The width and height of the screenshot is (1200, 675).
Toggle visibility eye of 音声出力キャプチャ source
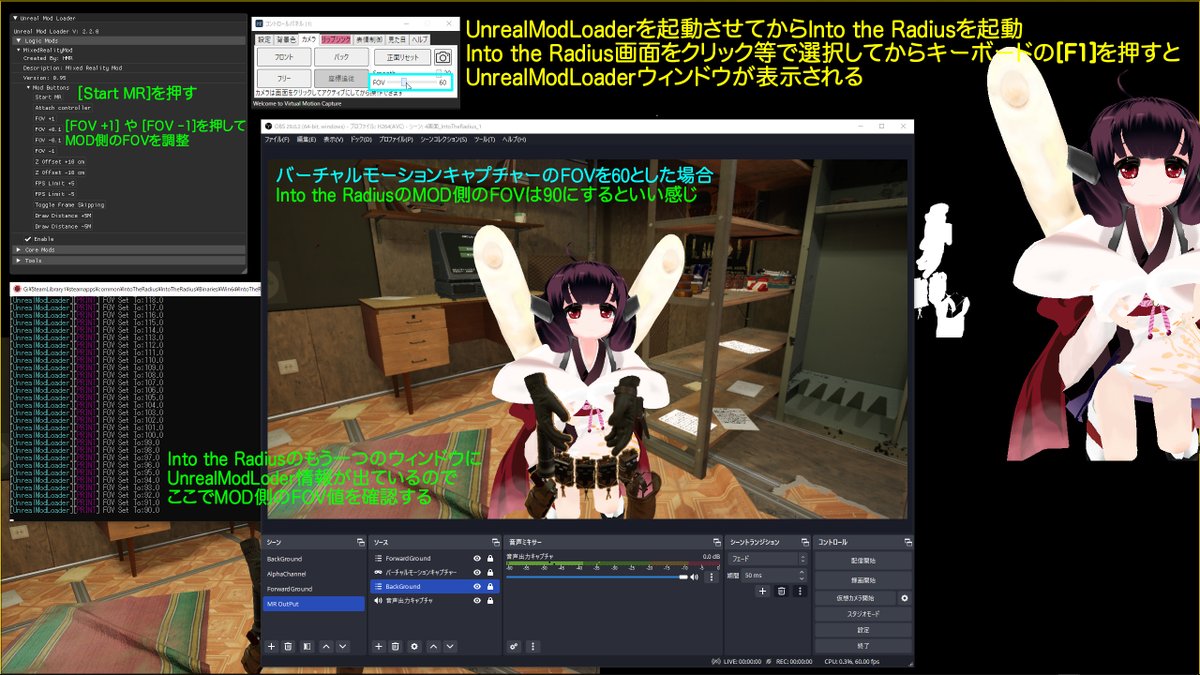pos(477,600)
